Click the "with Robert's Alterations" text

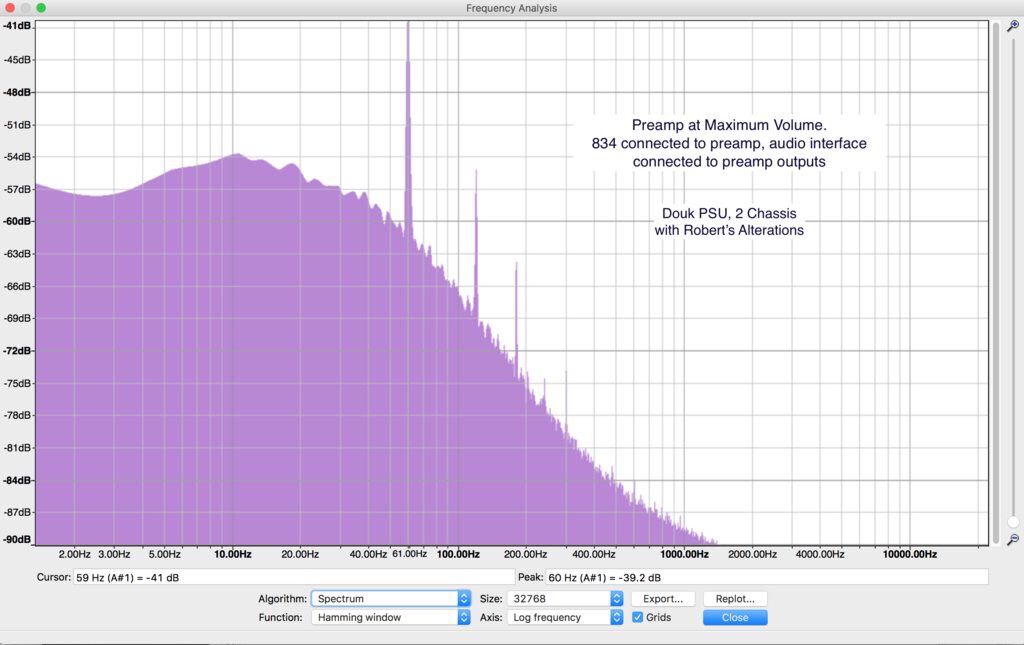pos(729,230)
